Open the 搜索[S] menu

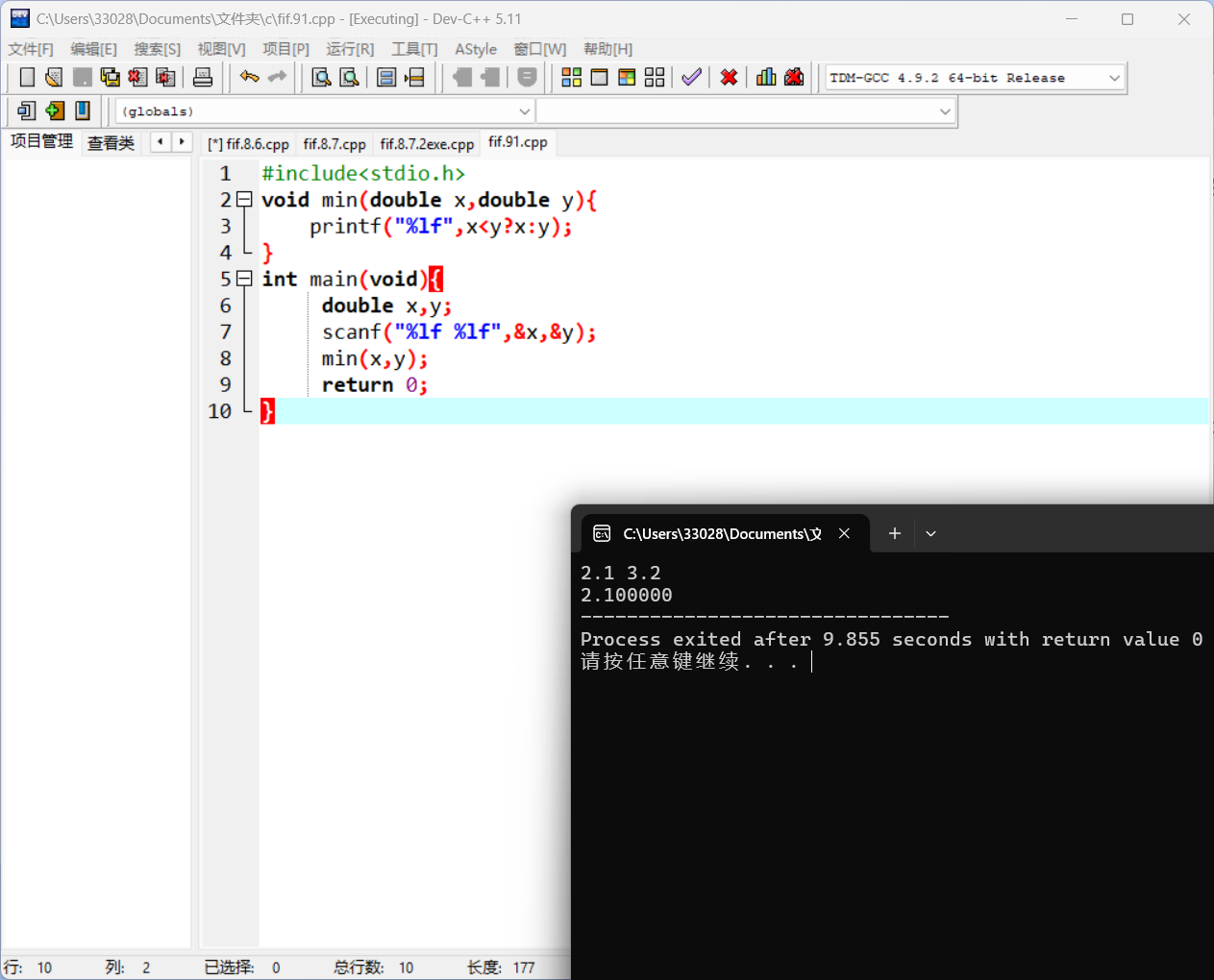point(157,49)
